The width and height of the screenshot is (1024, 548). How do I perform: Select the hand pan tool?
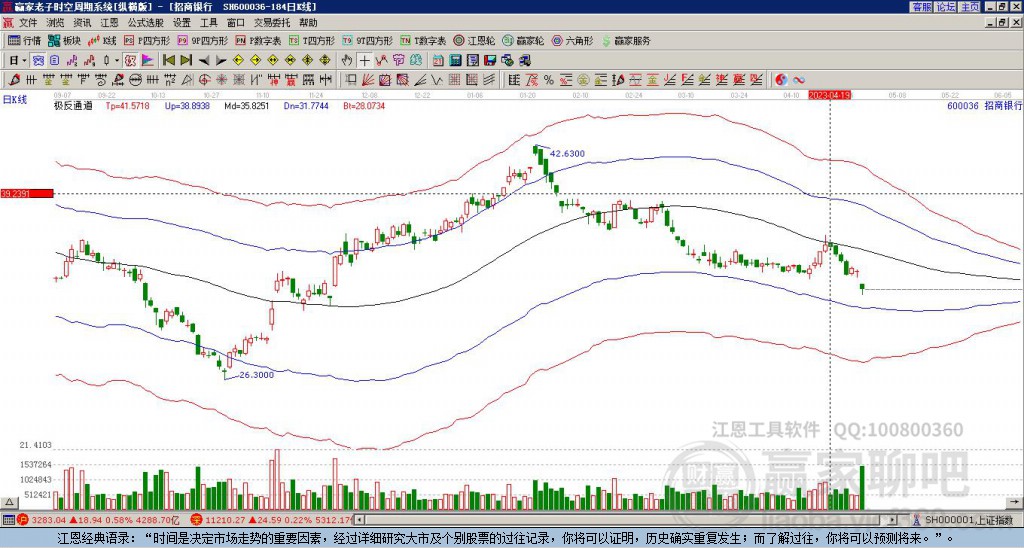click(x=347, y=61)
